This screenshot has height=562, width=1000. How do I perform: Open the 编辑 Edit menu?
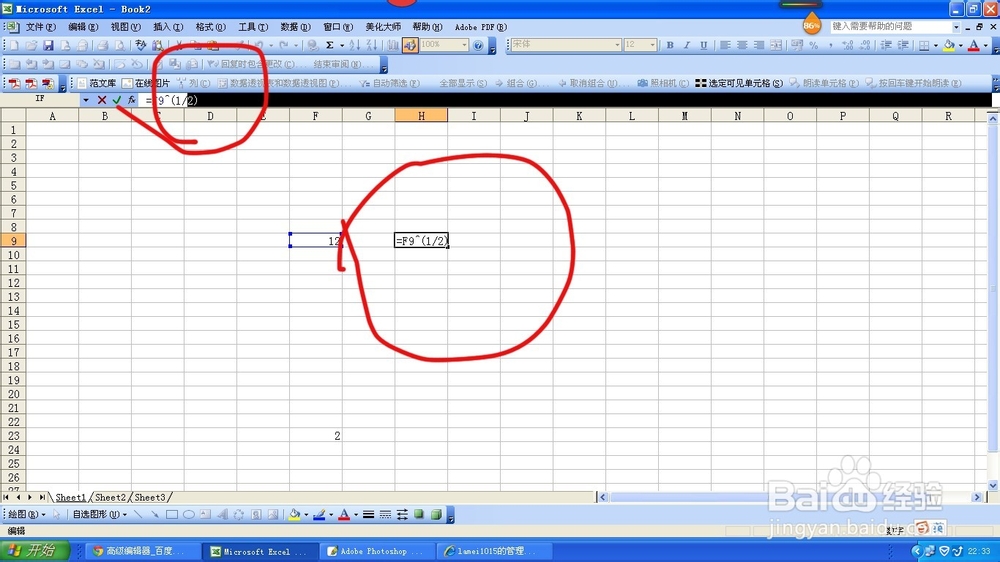(x=83, y=27)
